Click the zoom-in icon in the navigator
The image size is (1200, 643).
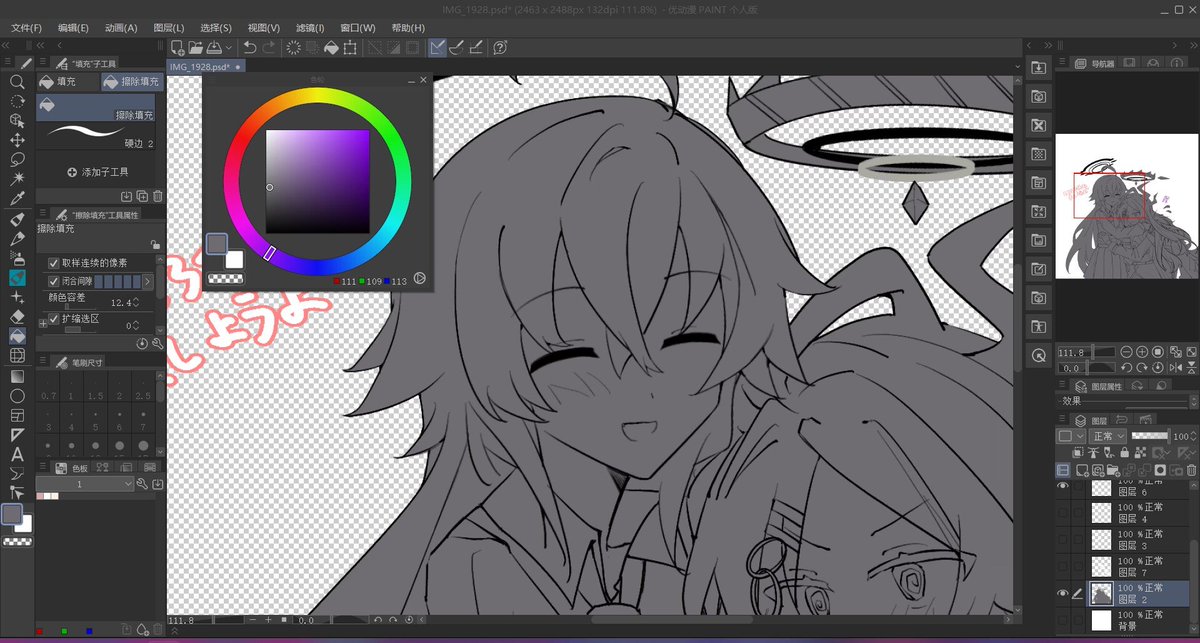pyautogui.click(x=1141, y=352)
